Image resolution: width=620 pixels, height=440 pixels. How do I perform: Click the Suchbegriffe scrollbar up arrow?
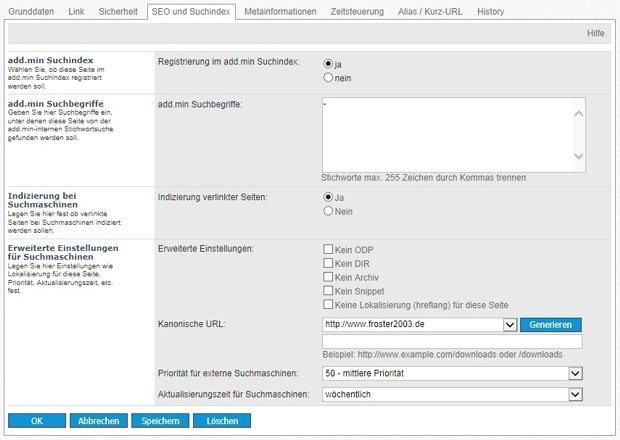tap(578, 114)
